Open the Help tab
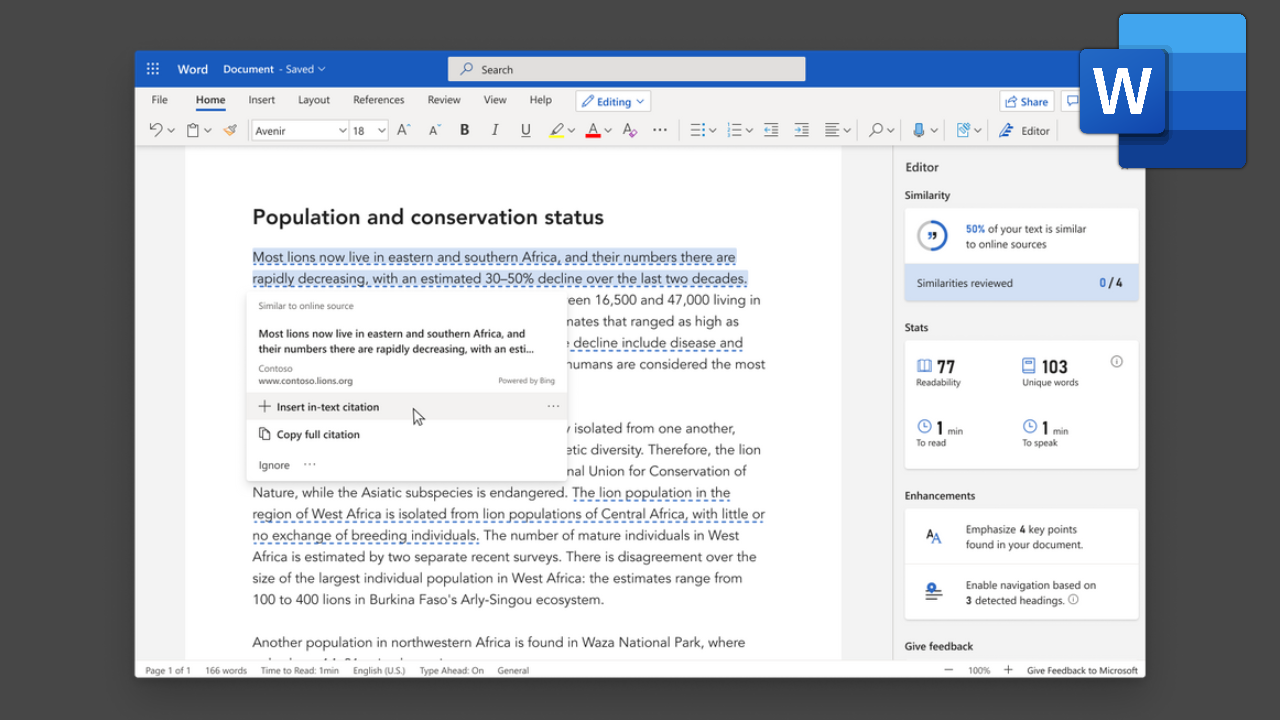The height and width of the screenshot is (720, 1280). click(x=541, y=100)
